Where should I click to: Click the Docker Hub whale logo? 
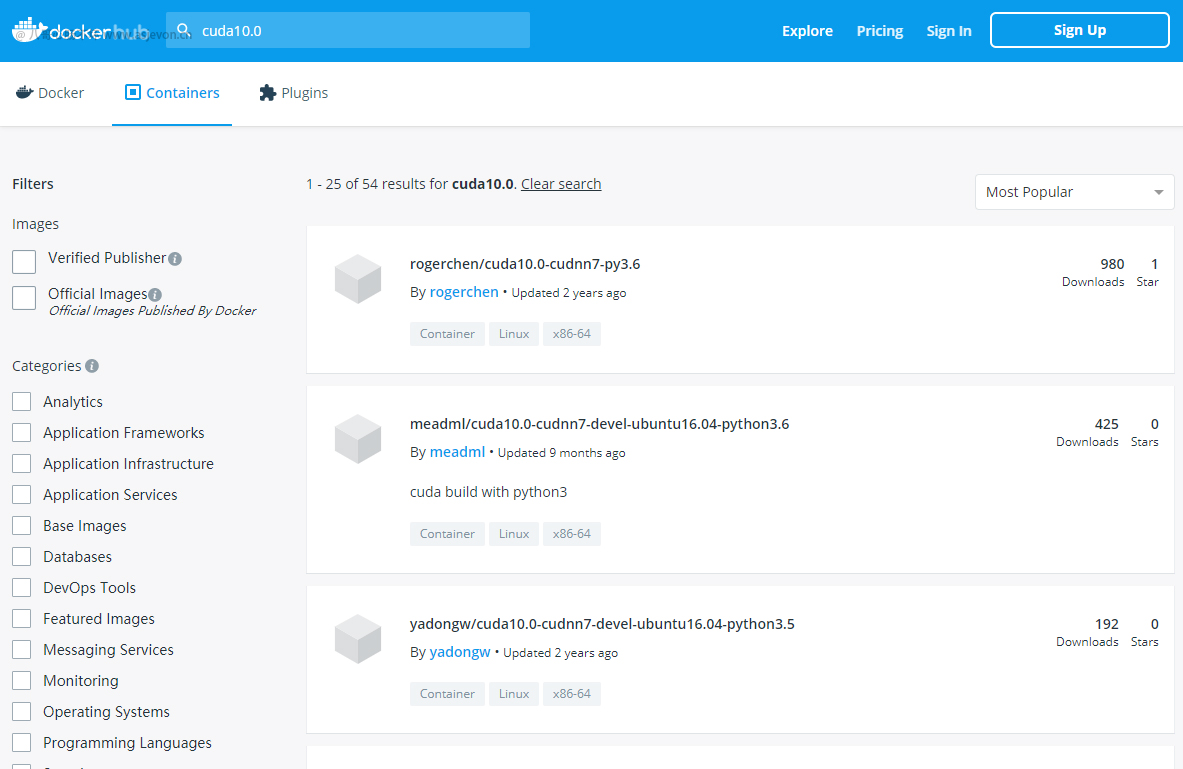click(x=30, y=29)
